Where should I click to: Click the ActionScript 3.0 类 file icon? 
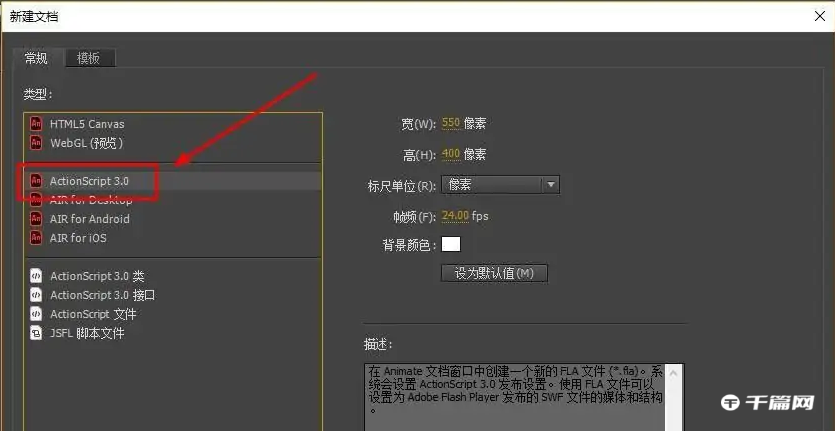tap(36, 276)
